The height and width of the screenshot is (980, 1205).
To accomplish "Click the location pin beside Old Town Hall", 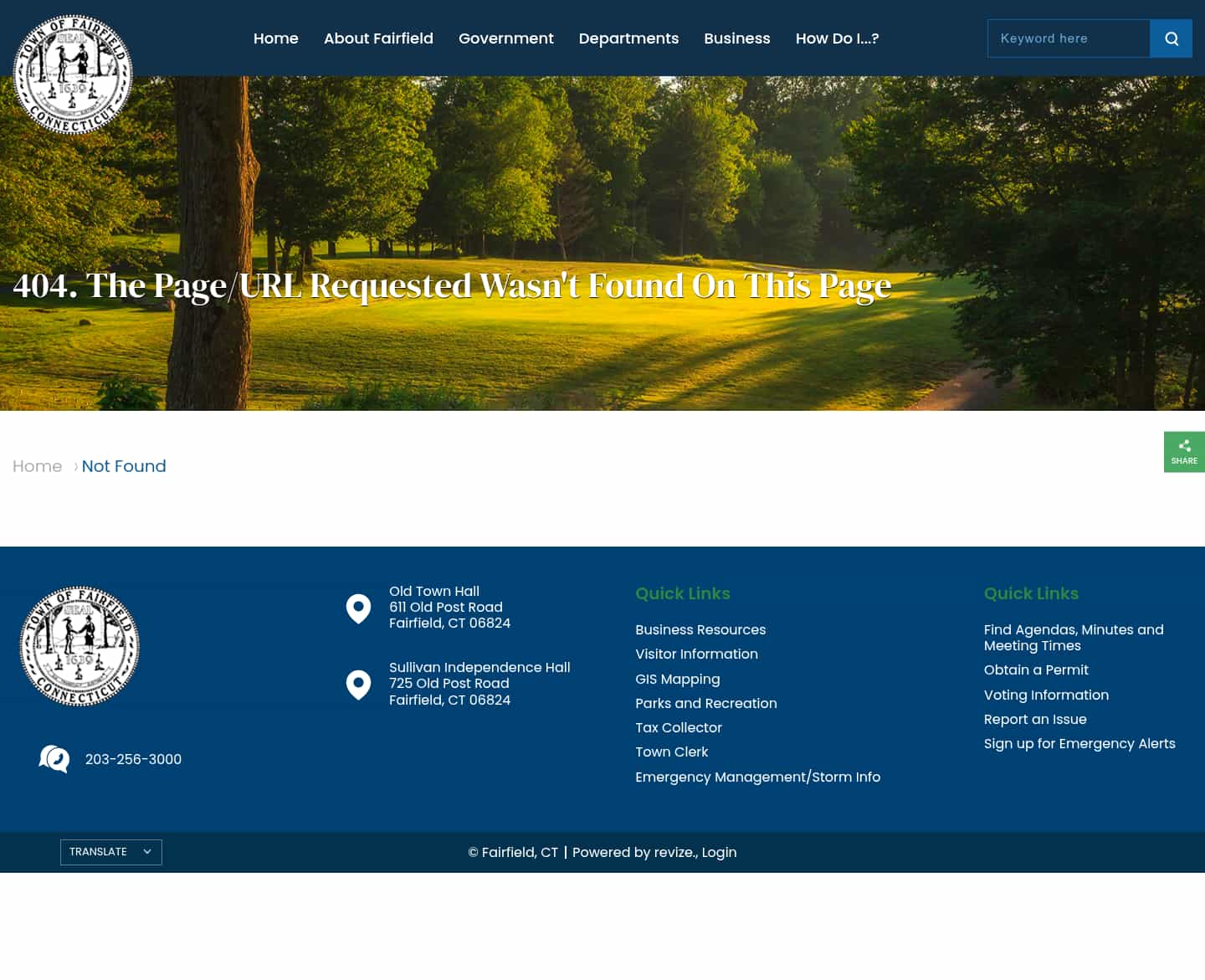I will [358, 608].
